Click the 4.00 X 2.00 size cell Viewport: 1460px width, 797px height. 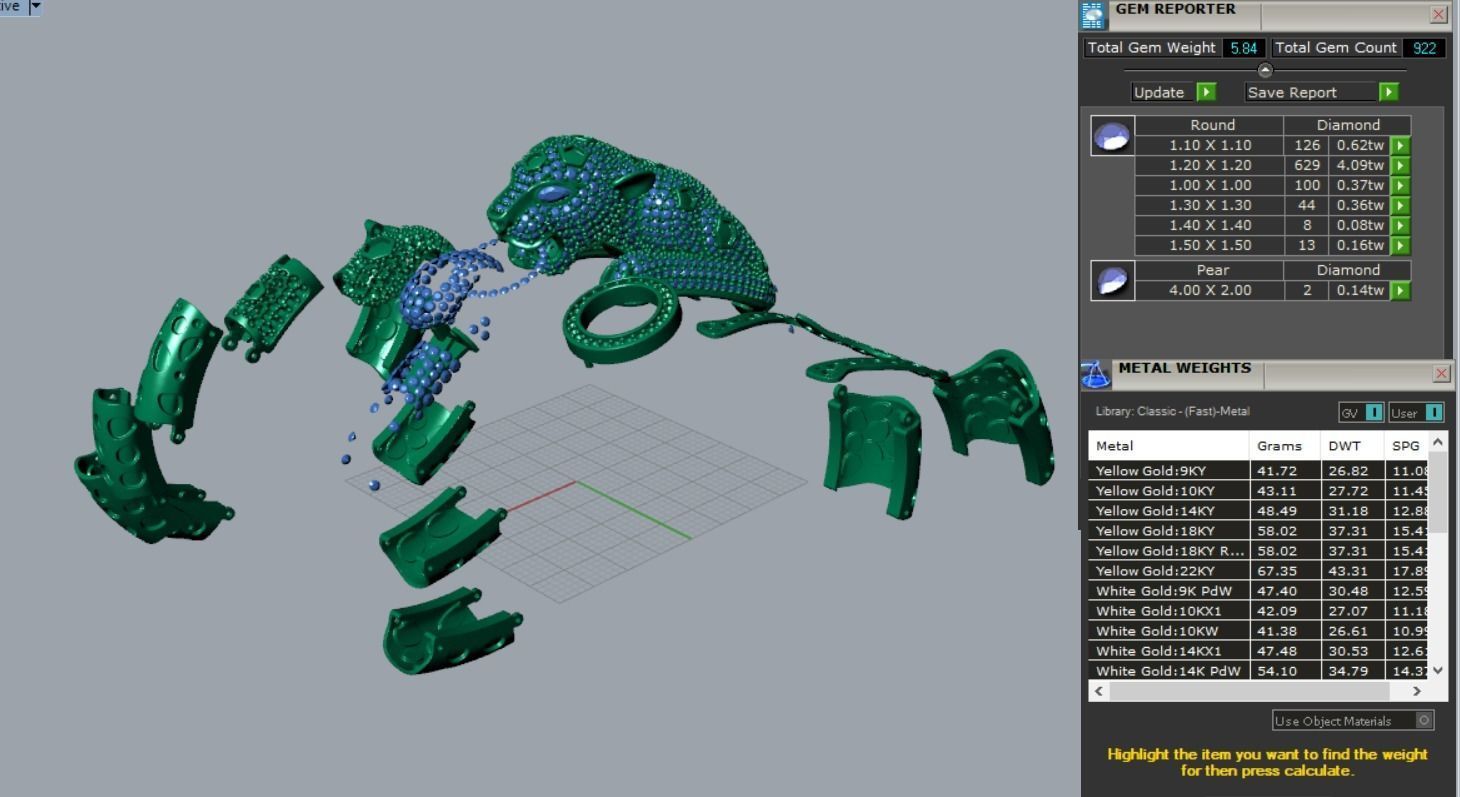click(x=1209, y=290)
